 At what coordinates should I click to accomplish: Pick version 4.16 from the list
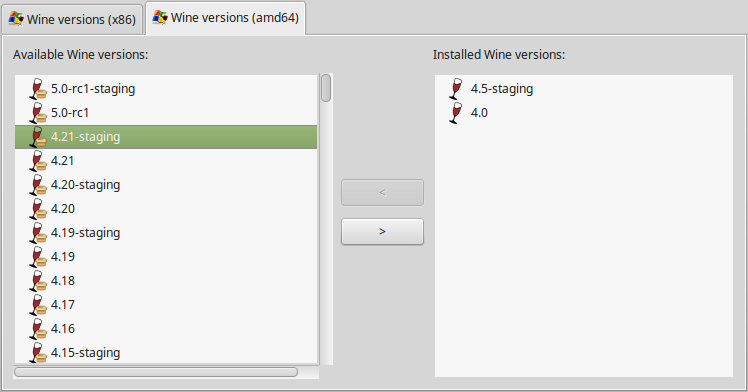point(166,329)
